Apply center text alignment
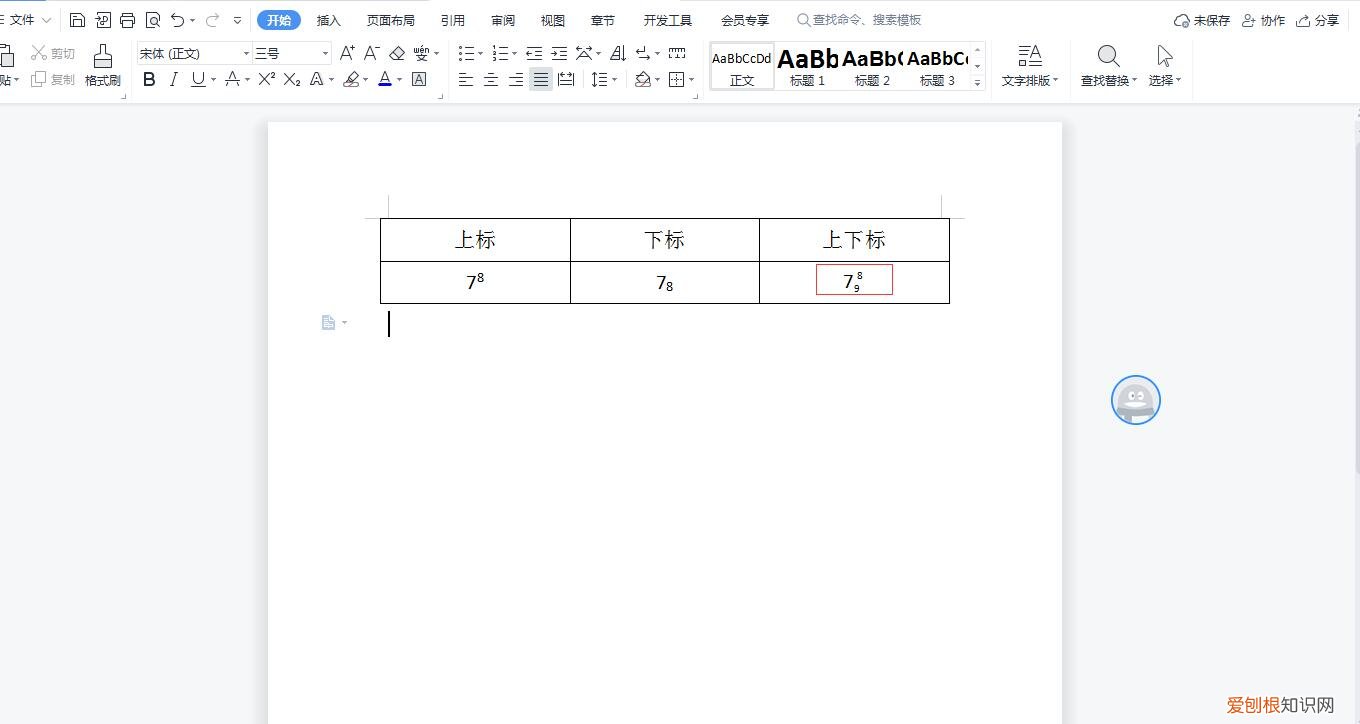Image resolution: width=1360 pixels, height=724 pixels. point(490,80)
